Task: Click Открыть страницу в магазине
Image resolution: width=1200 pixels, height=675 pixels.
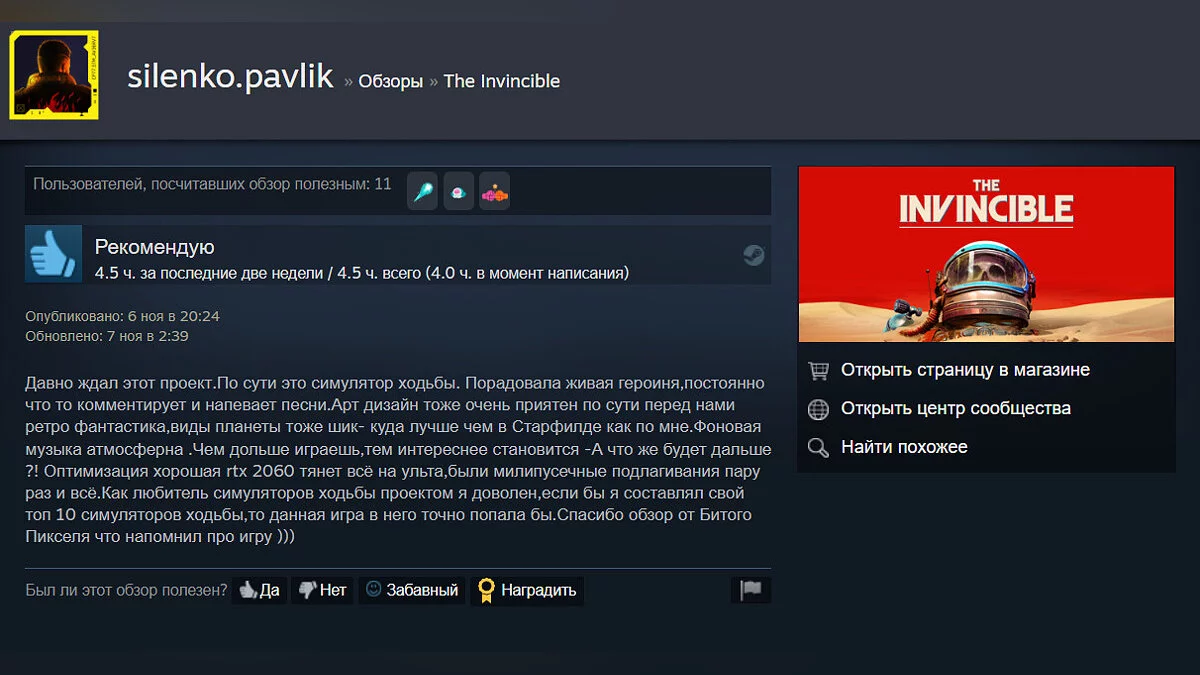Action: 965,370
